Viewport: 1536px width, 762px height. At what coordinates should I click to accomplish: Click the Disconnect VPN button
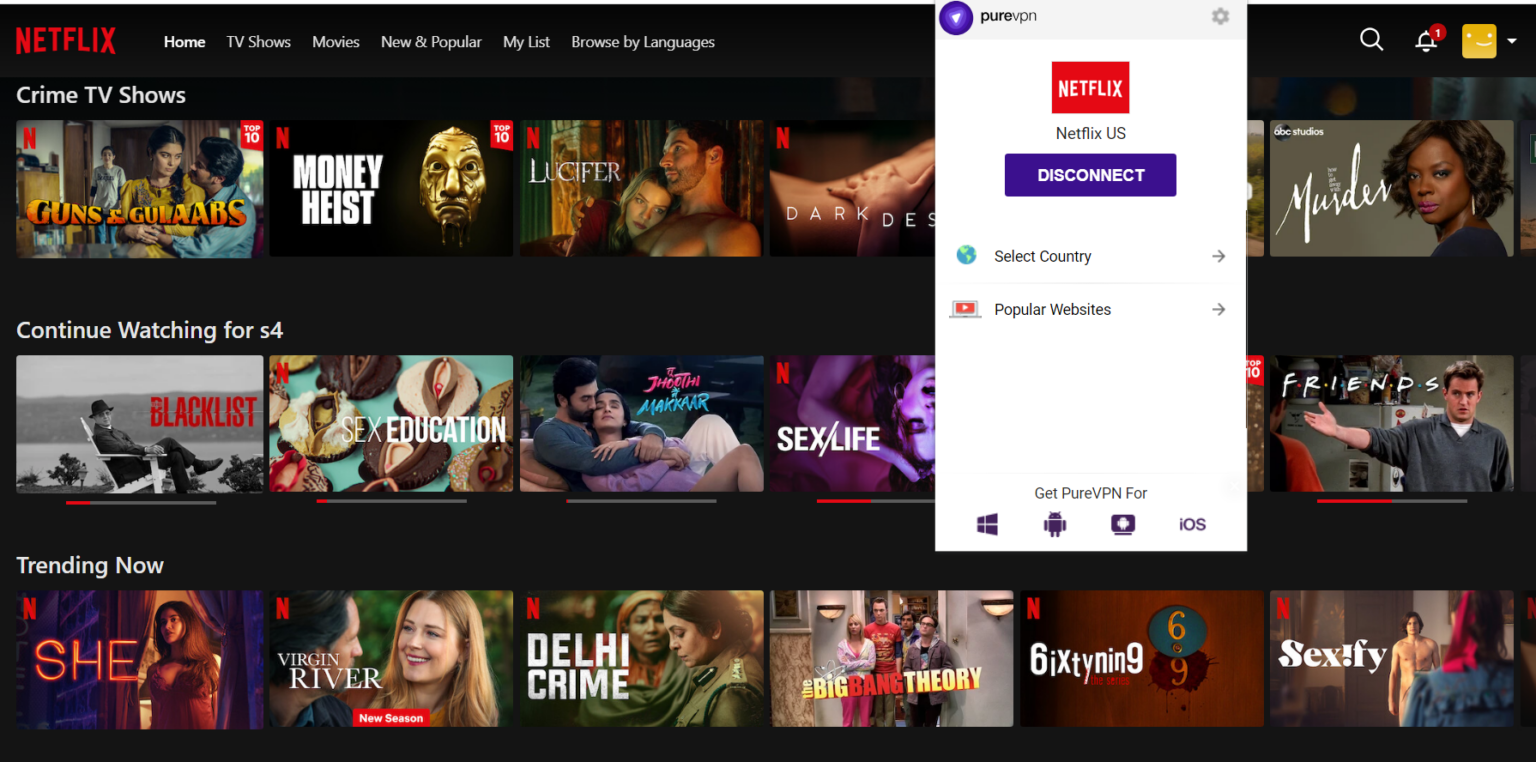click(x=1090, y=175)
